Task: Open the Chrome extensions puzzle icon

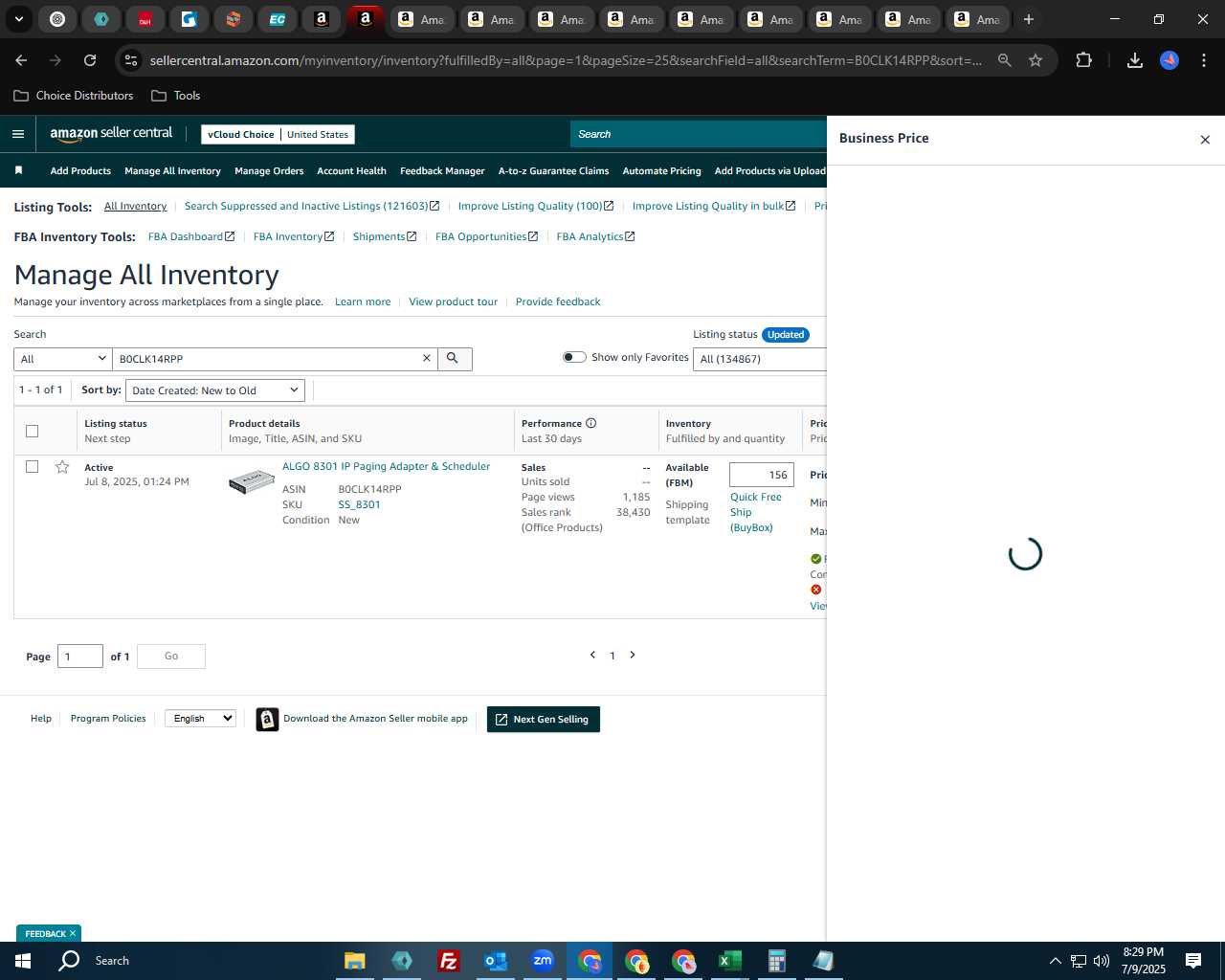Action: pyautogui.click(x=1083, y=60)
